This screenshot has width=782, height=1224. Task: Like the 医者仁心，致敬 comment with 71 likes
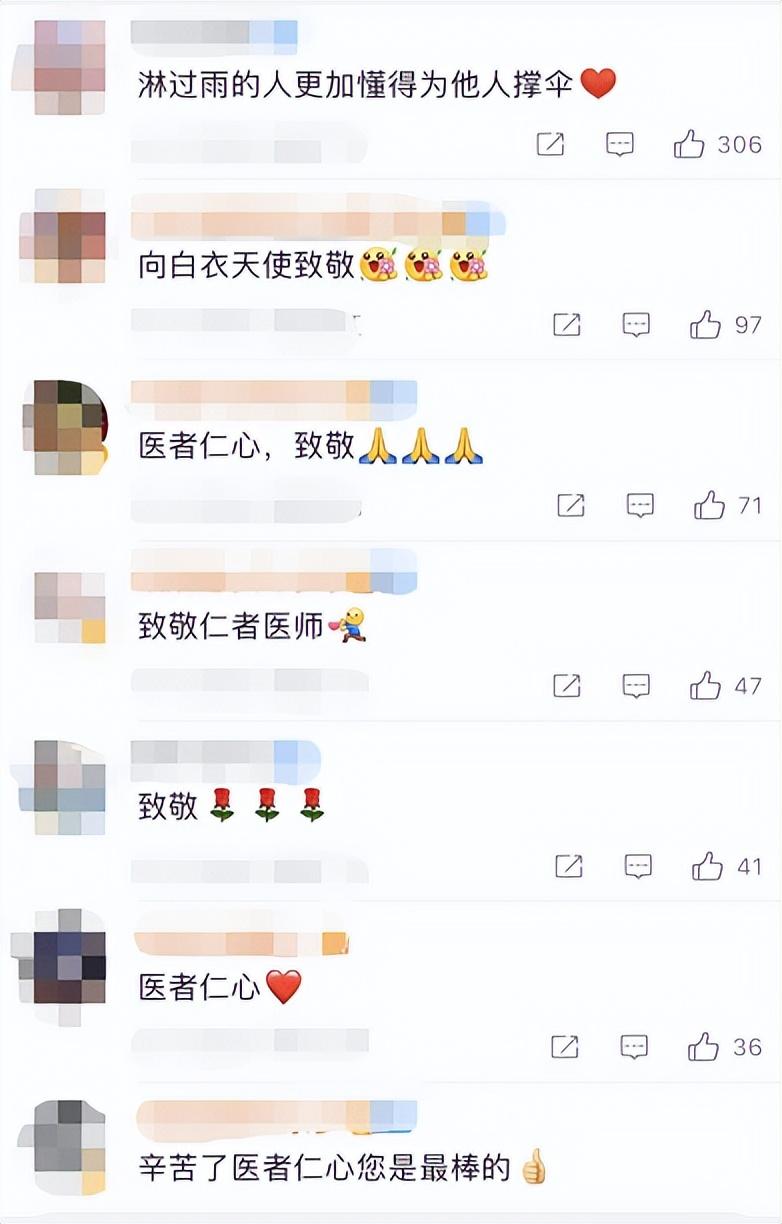[x=728, y=505]
